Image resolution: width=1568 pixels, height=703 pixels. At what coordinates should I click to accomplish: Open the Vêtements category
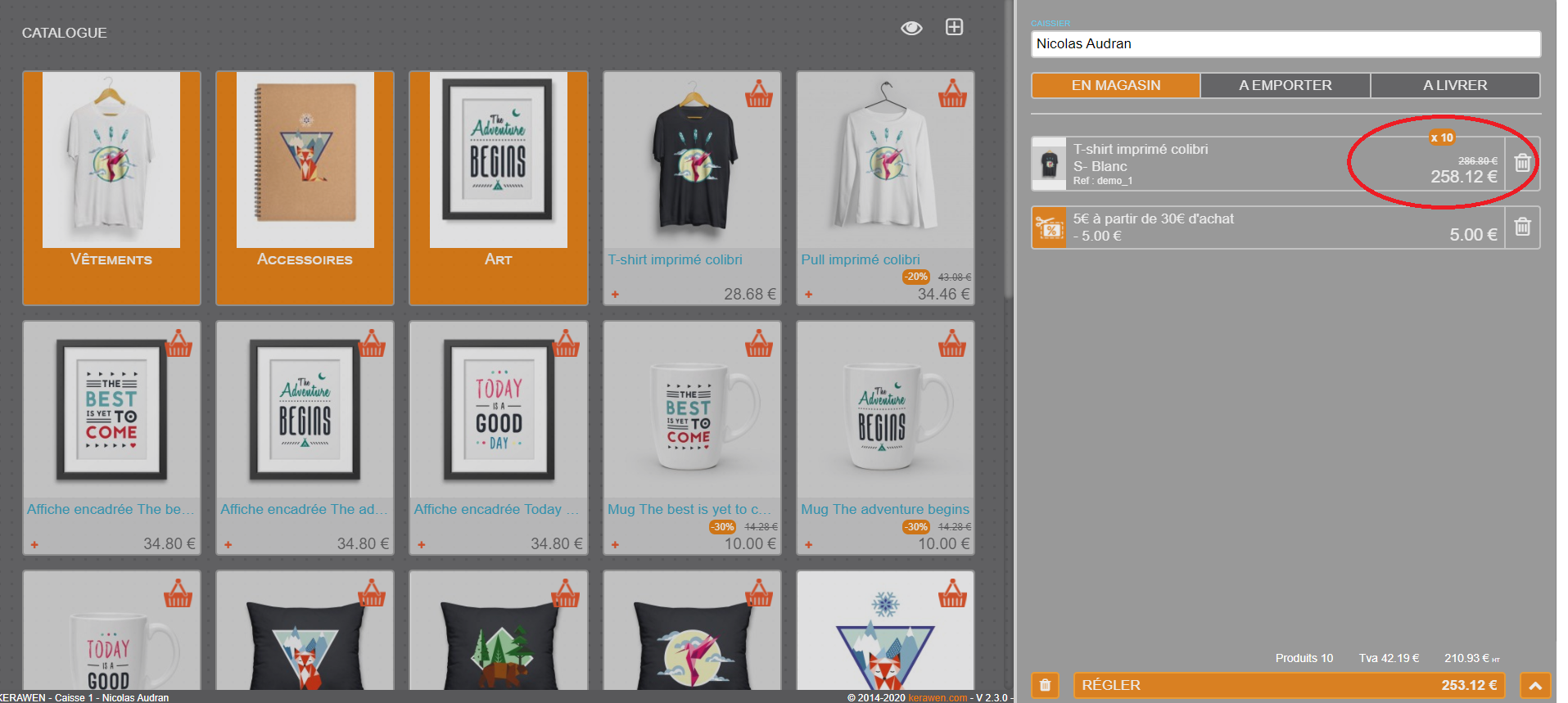(x=111, y=187)
